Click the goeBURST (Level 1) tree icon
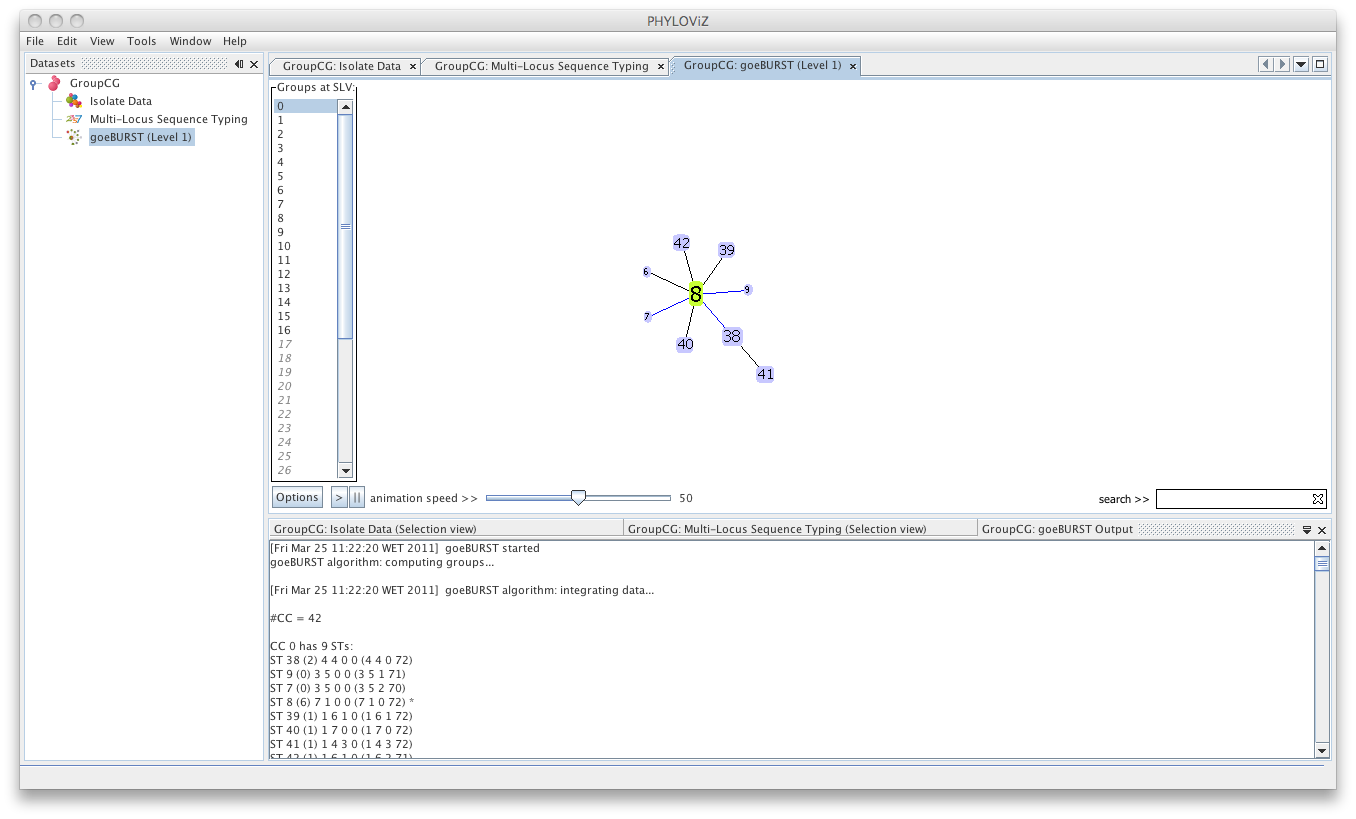1356x819 pixels. coord(74,137)
